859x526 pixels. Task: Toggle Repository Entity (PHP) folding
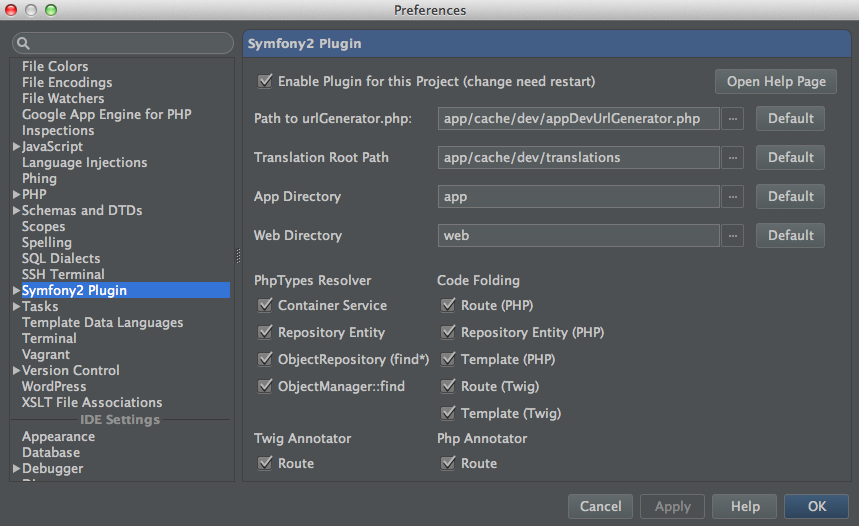[x=448, y=332]
